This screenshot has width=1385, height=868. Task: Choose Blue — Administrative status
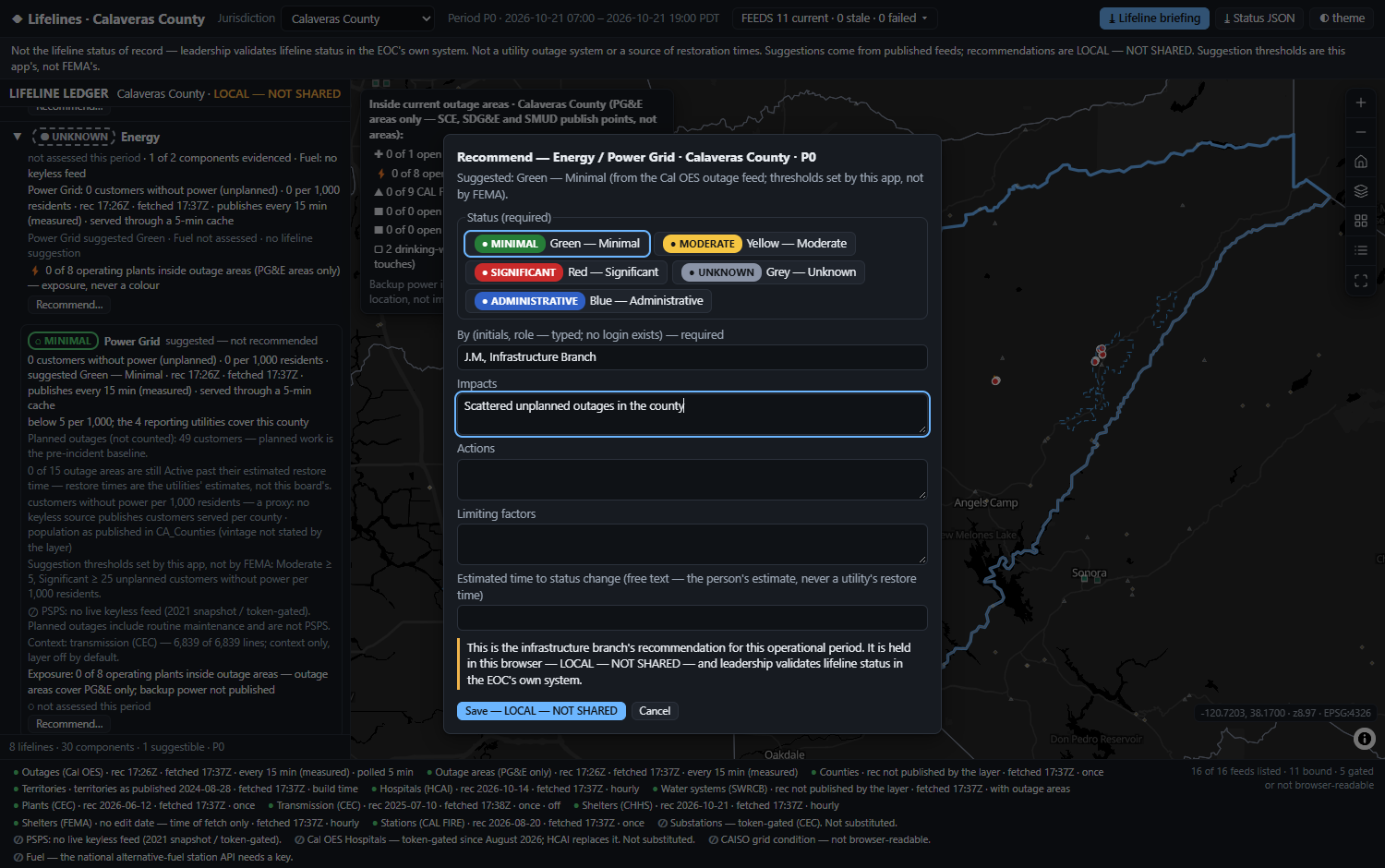(x=588, y=301)
